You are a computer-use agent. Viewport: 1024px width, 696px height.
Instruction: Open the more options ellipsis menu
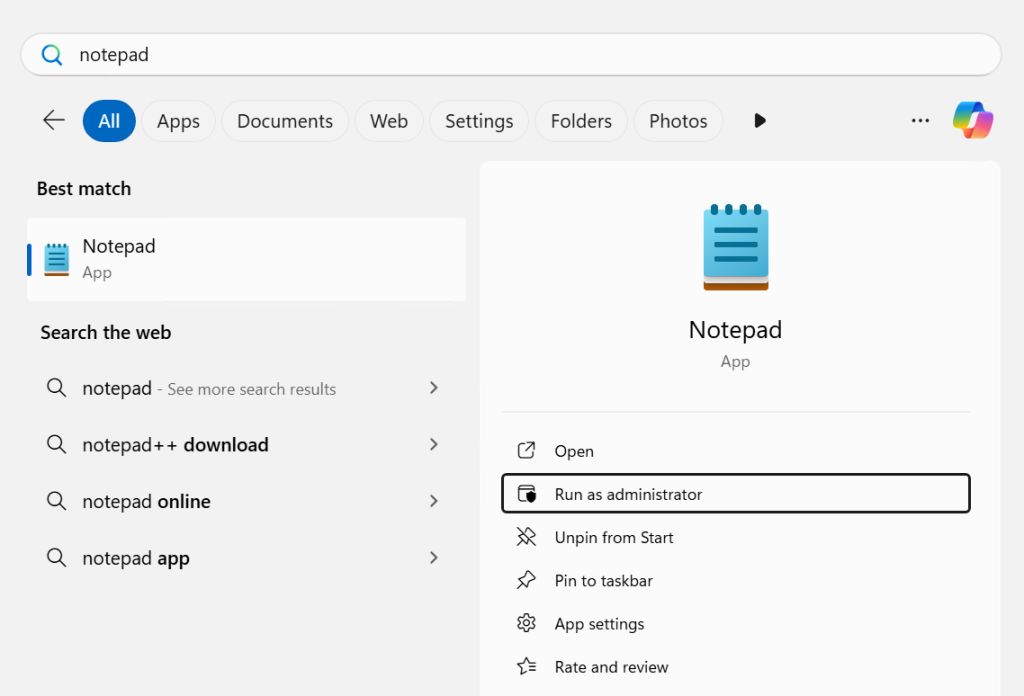click(920, 120)
